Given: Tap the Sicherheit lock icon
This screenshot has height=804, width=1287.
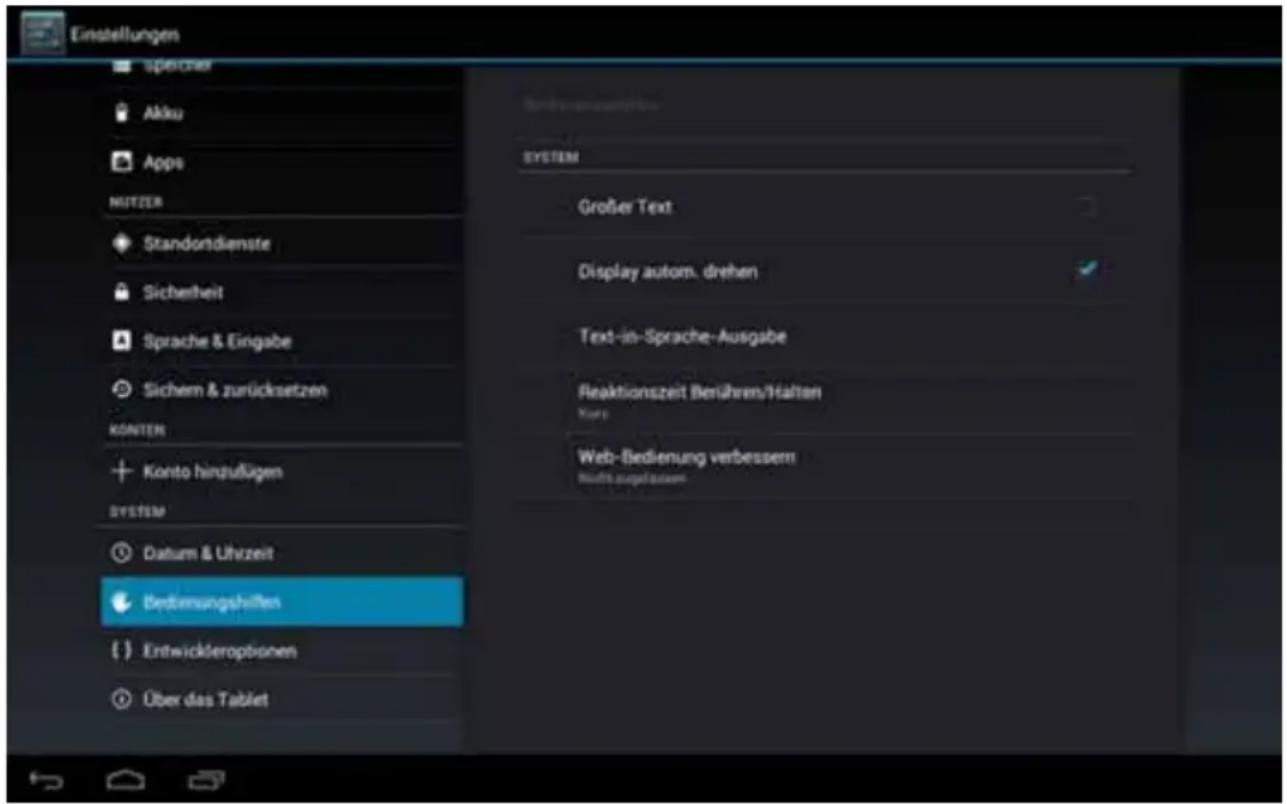Looking at the screenshot, I should pos(122,293).
